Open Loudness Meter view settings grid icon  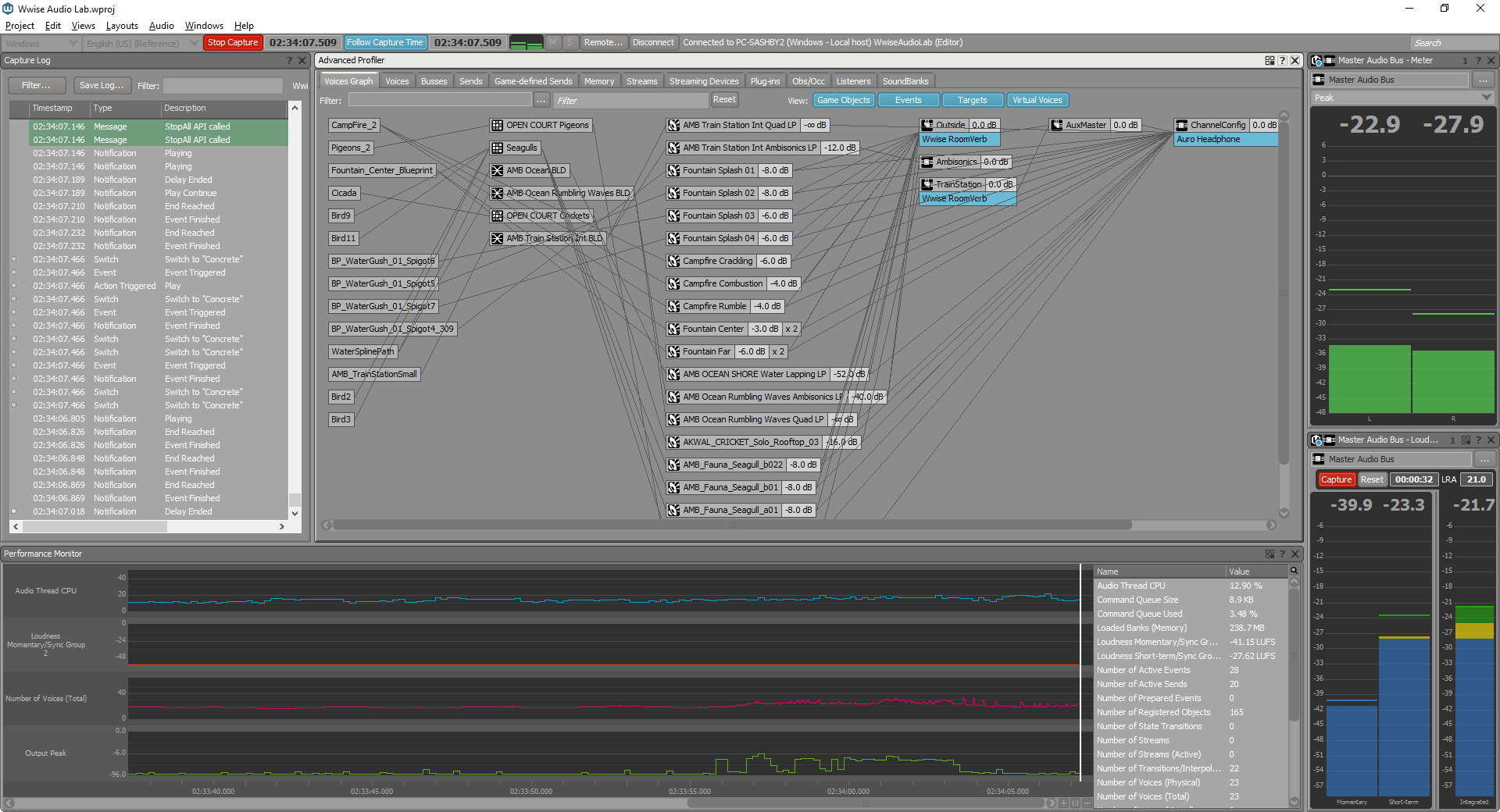tap(1466, 440)
